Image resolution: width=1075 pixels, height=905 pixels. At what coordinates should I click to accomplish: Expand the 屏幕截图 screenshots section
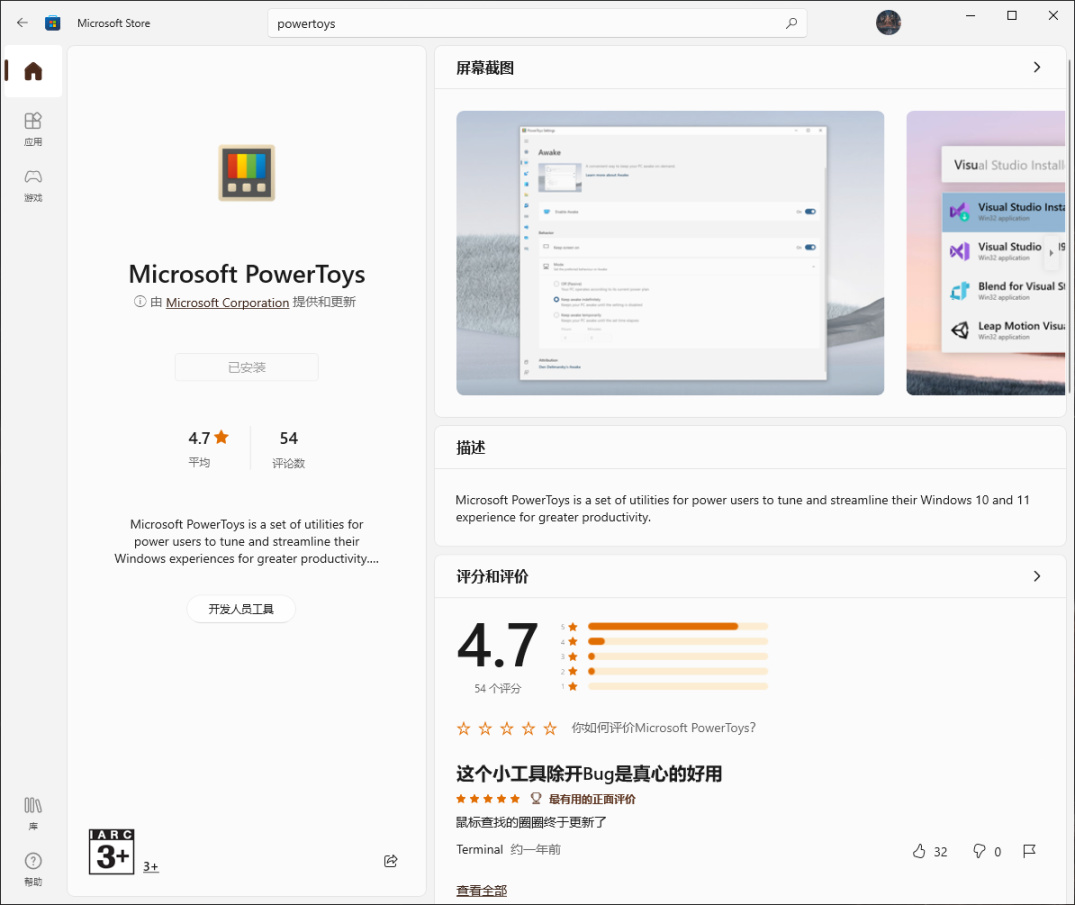click(1037, 67)
